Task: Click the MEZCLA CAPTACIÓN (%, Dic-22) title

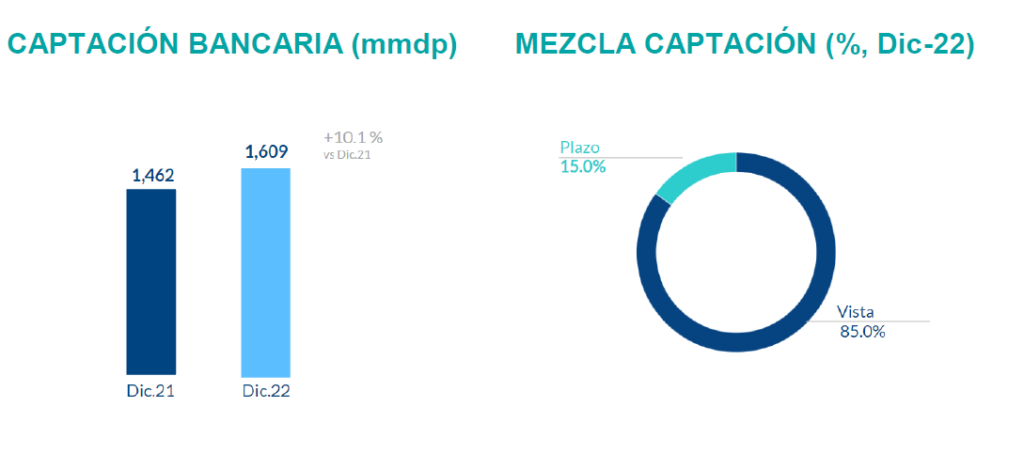Action: (x=745, y=45)
